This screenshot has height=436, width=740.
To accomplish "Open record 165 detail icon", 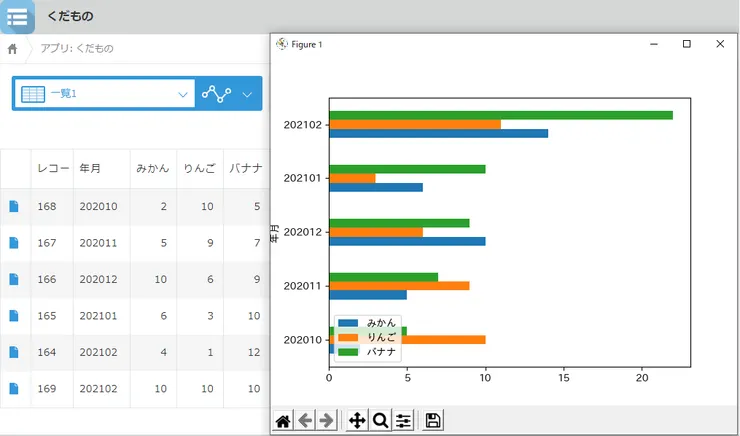I will 14,315.
